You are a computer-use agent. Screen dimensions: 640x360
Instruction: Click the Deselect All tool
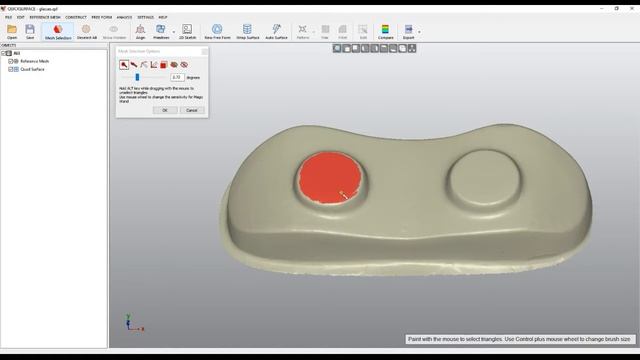click(x=87, y=31)
